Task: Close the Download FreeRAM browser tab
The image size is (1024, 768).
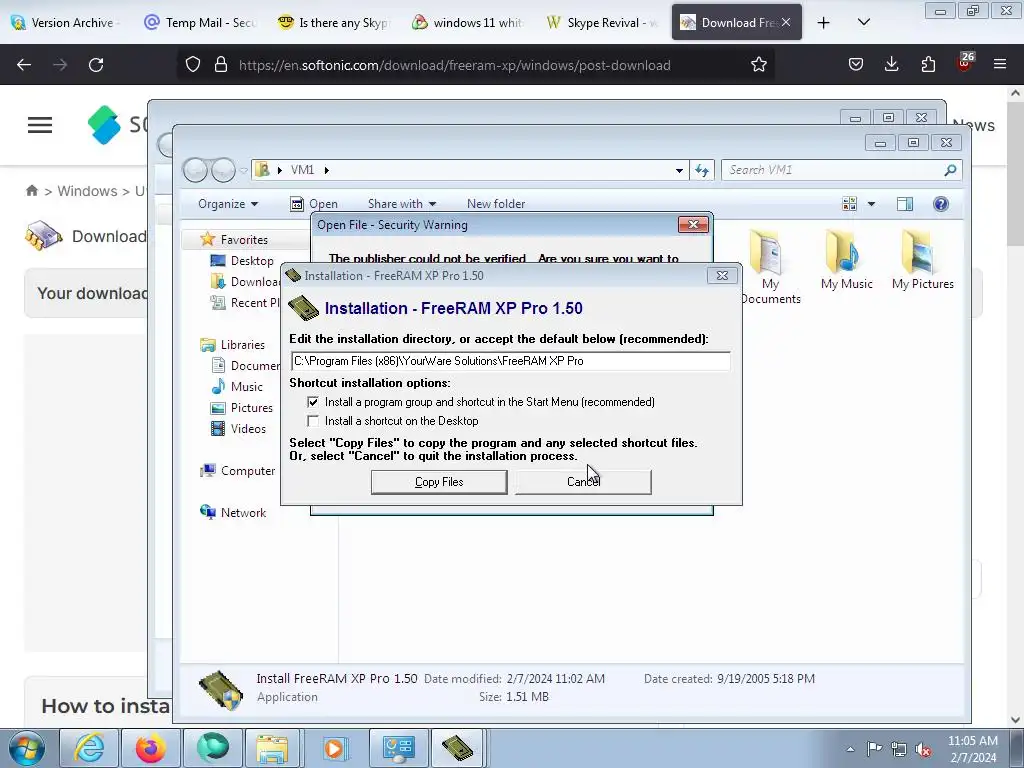Action: click(x=786, y=22)
